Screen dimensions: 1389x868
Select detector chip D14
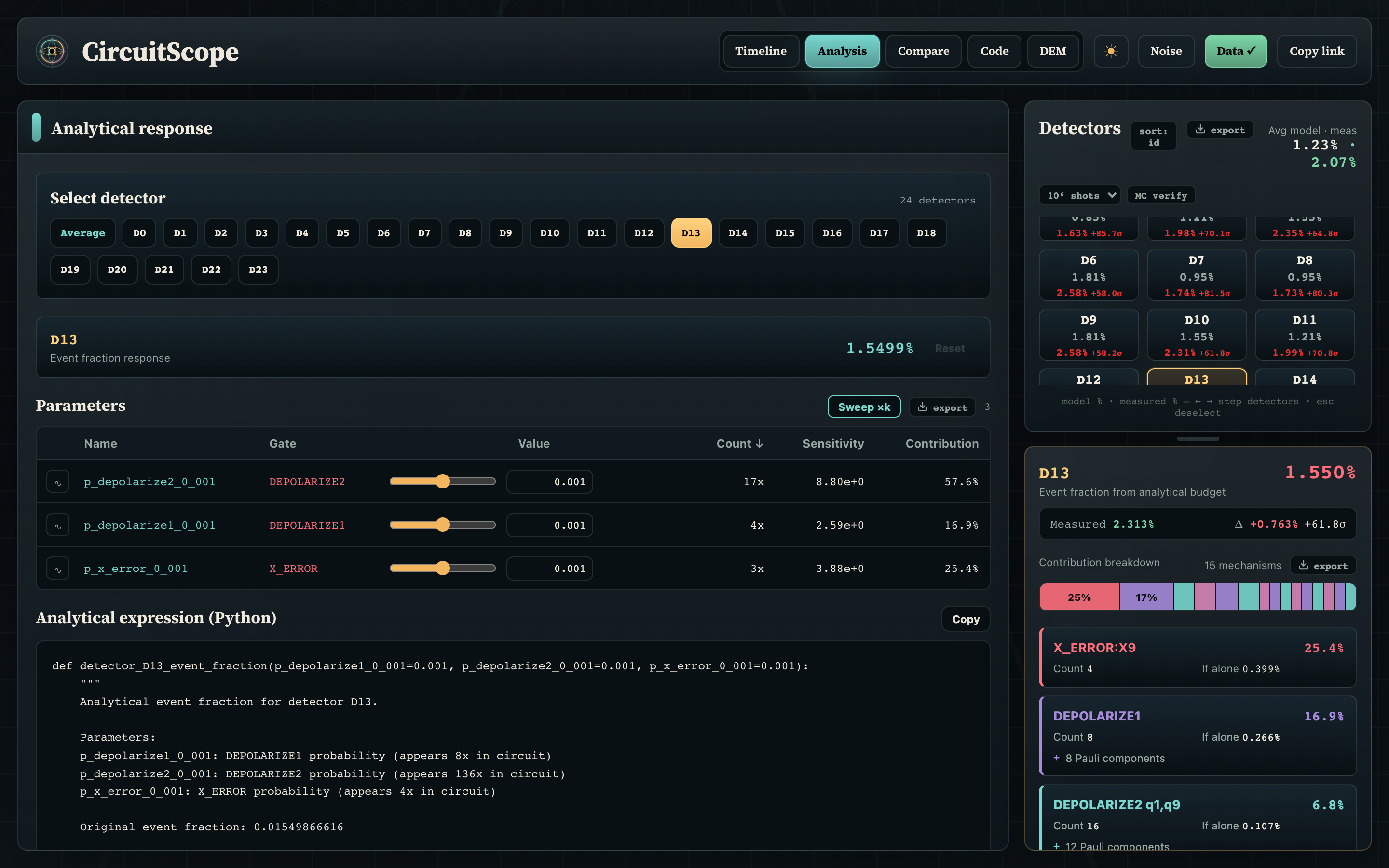click(738, 233)
